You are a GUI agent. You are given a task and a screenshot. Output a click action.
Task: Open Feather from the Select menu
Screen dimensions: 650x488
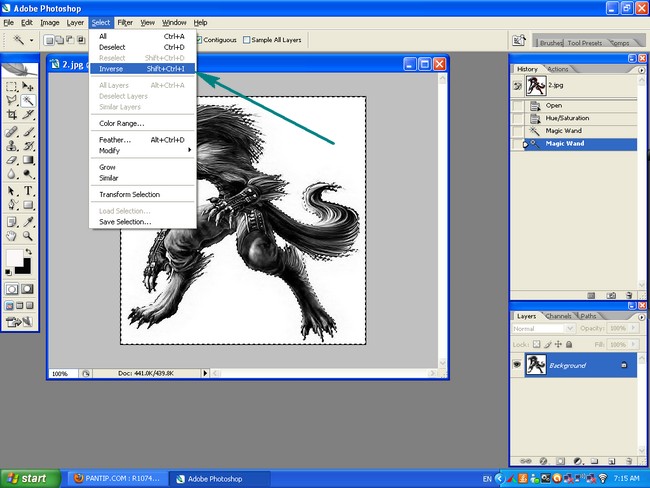point(143,140)
